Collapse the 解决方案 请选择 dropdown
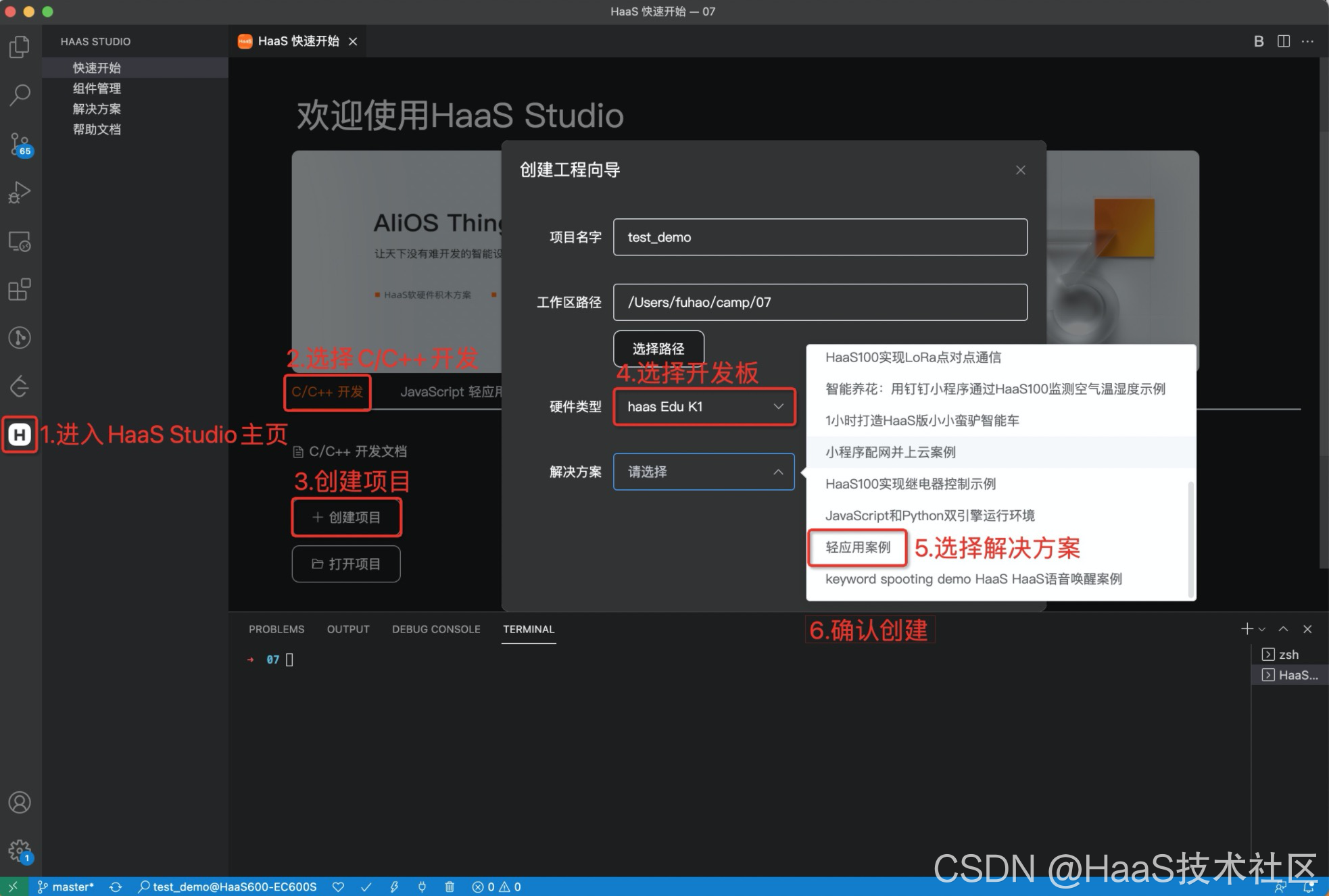The height and width of the screenshot is (896, 1329). click(x=704, y=472)
